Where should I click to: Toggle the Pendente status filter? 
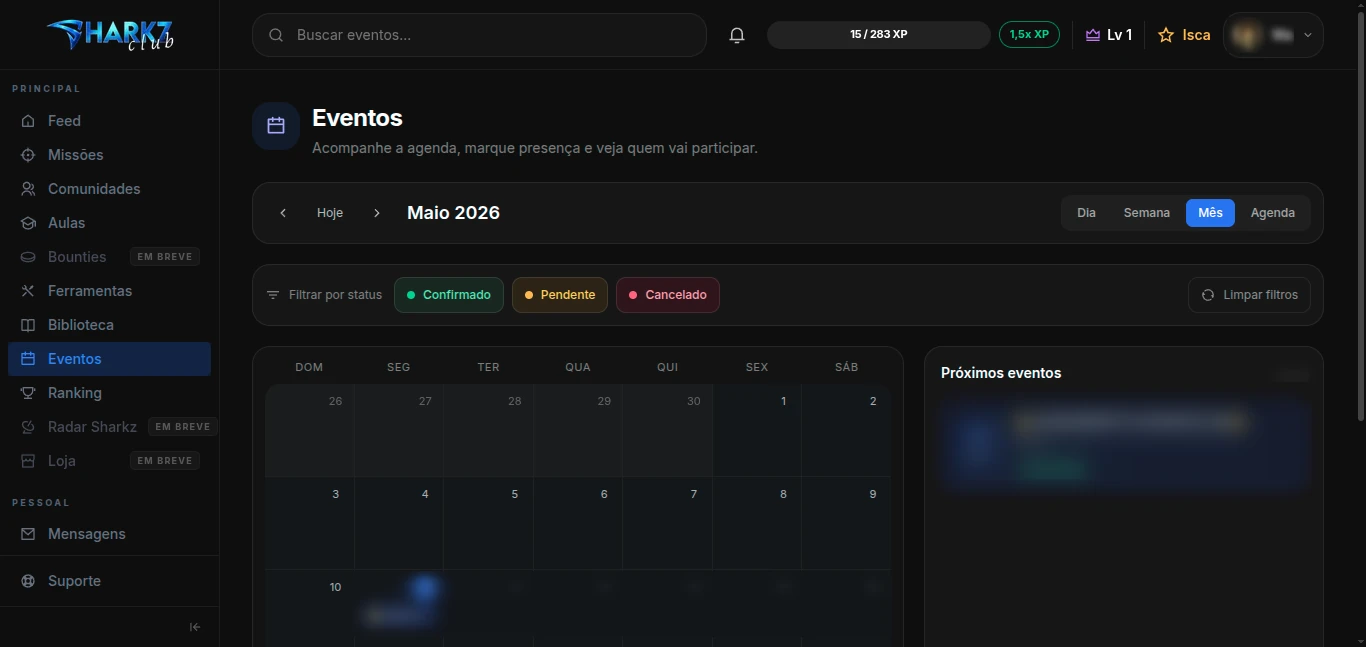click(560, 295)
